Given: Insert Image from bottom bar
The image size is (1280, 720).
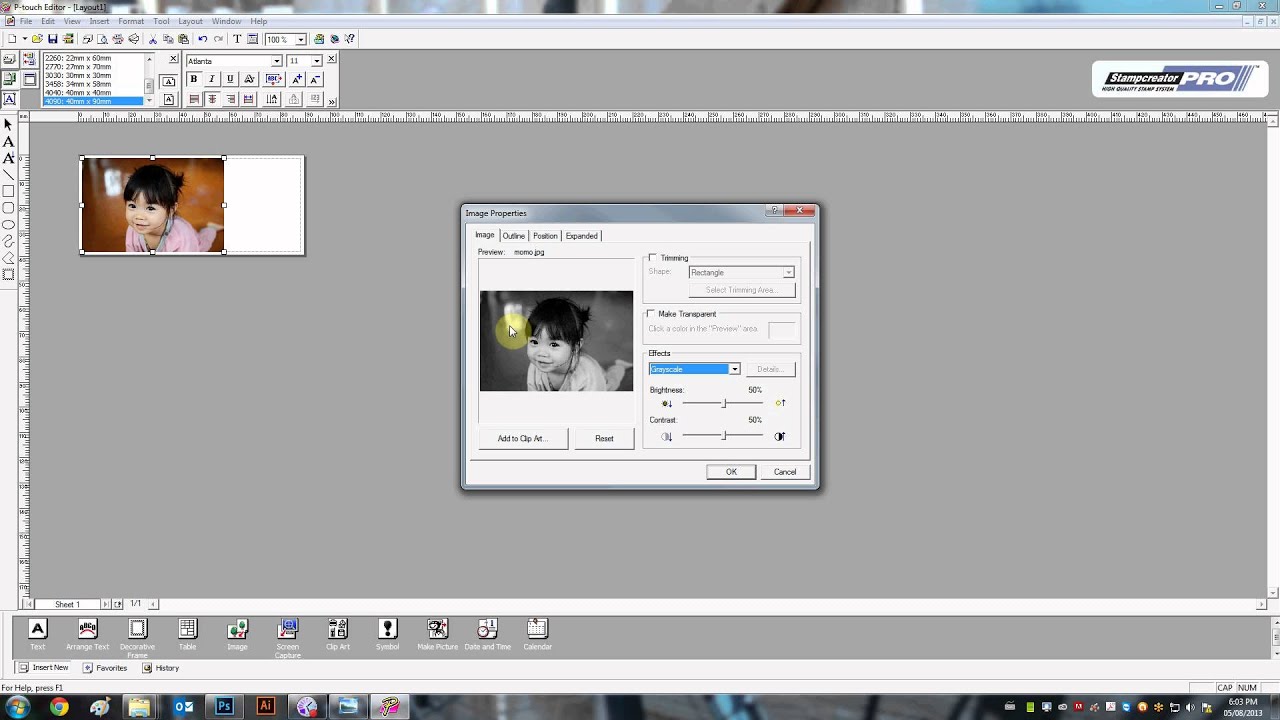Looking at the screenshot, I should coord(237,634).
